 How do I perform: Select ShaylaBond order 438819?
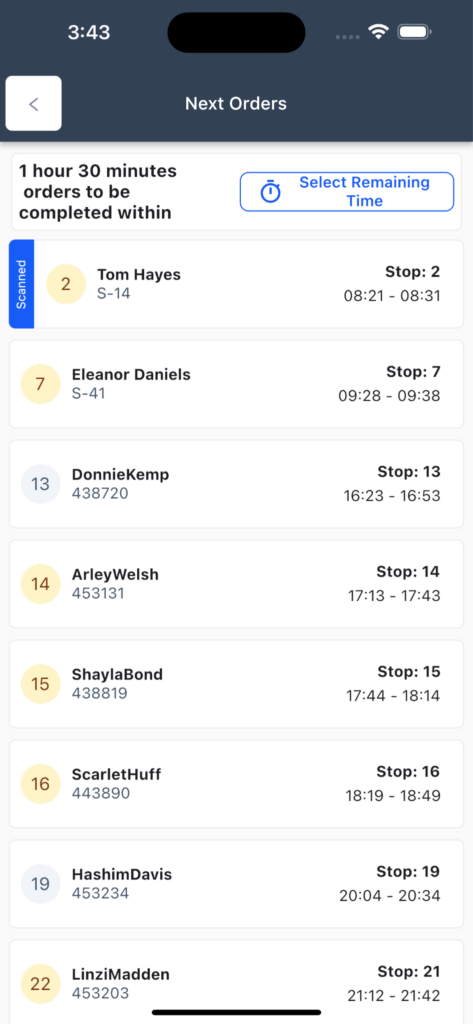pyautogui.click(x=236, y=684)
